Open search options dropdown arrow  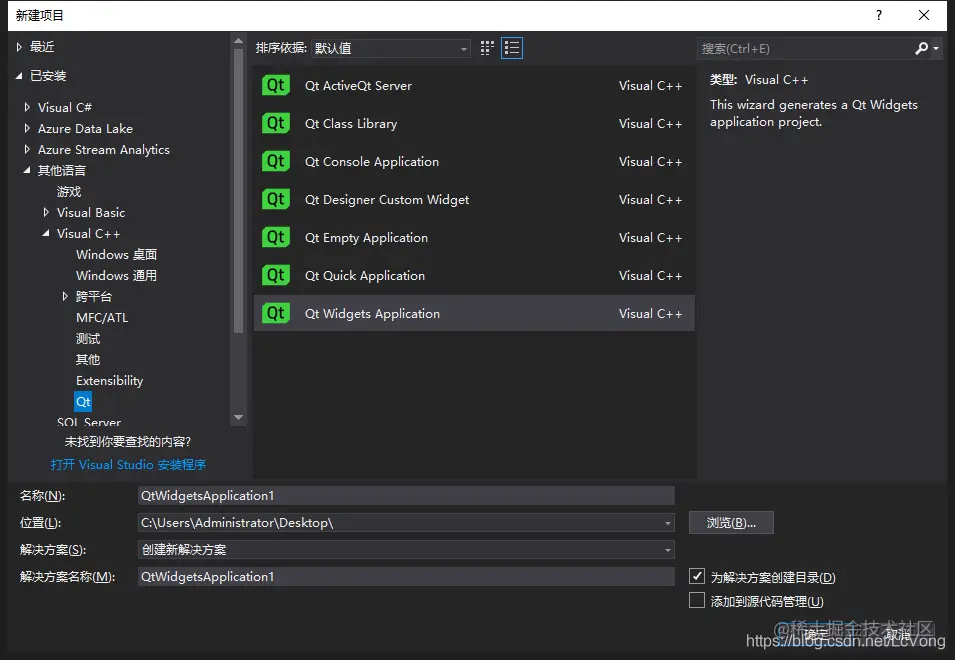[x=936, y=48]
